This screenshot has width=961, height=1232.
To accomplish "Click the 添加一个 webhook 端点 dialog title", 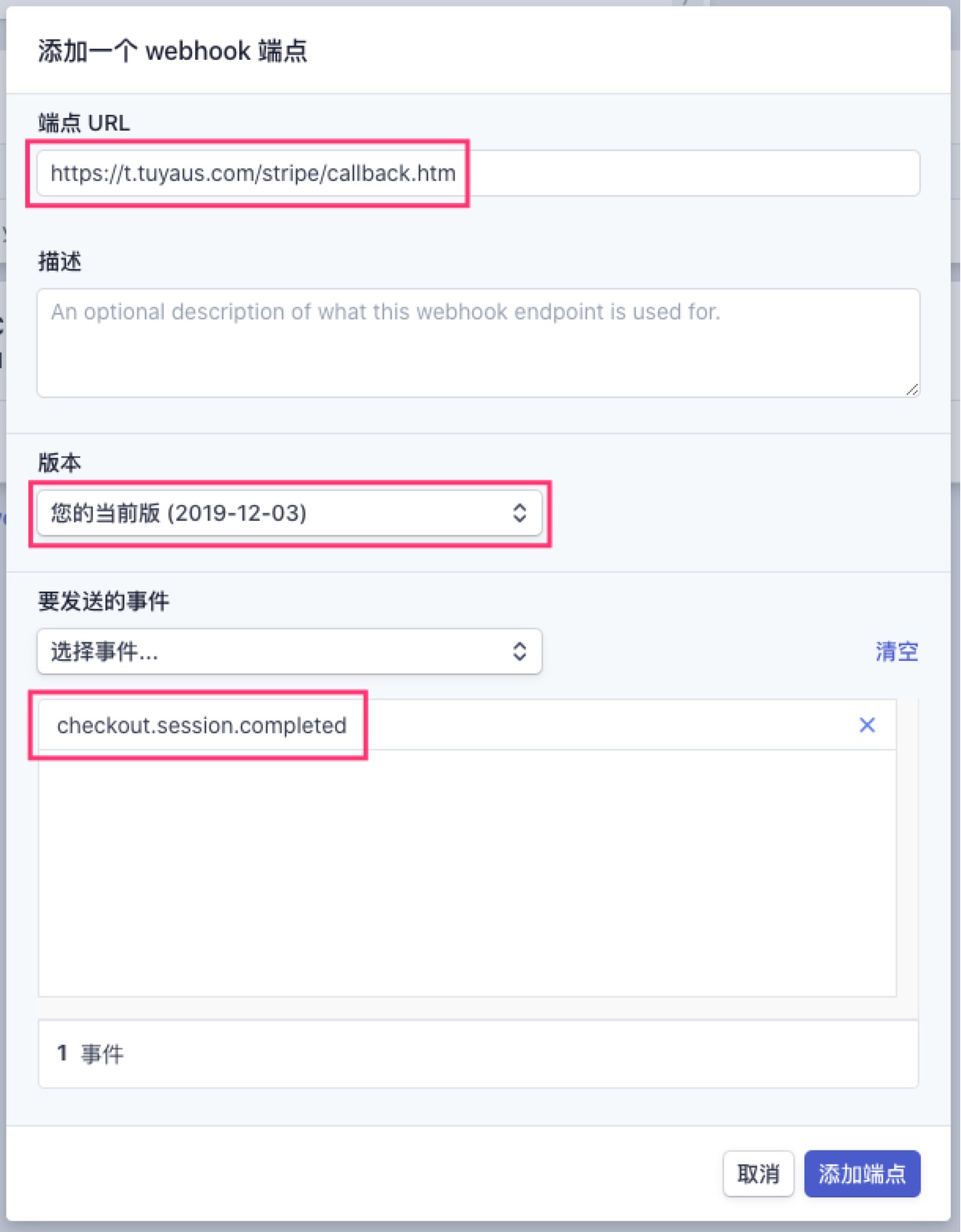I will pyautogui.click(x=172, y=51).
